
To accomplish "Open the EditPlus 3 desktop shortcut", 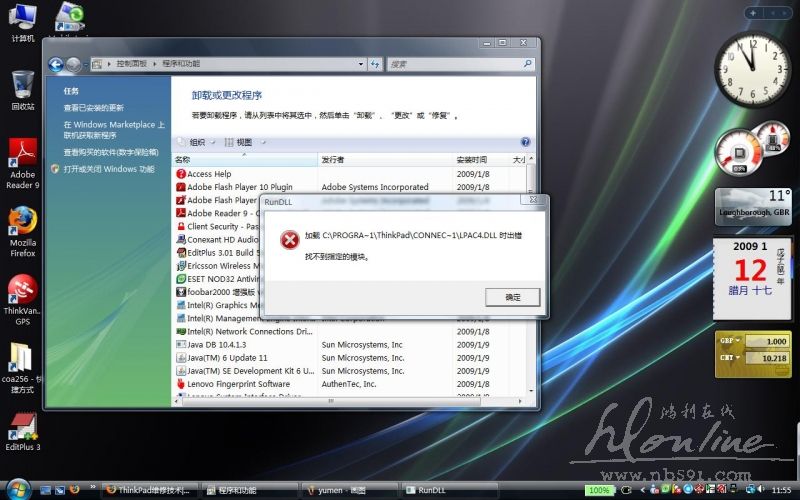I will coord(22,428).
